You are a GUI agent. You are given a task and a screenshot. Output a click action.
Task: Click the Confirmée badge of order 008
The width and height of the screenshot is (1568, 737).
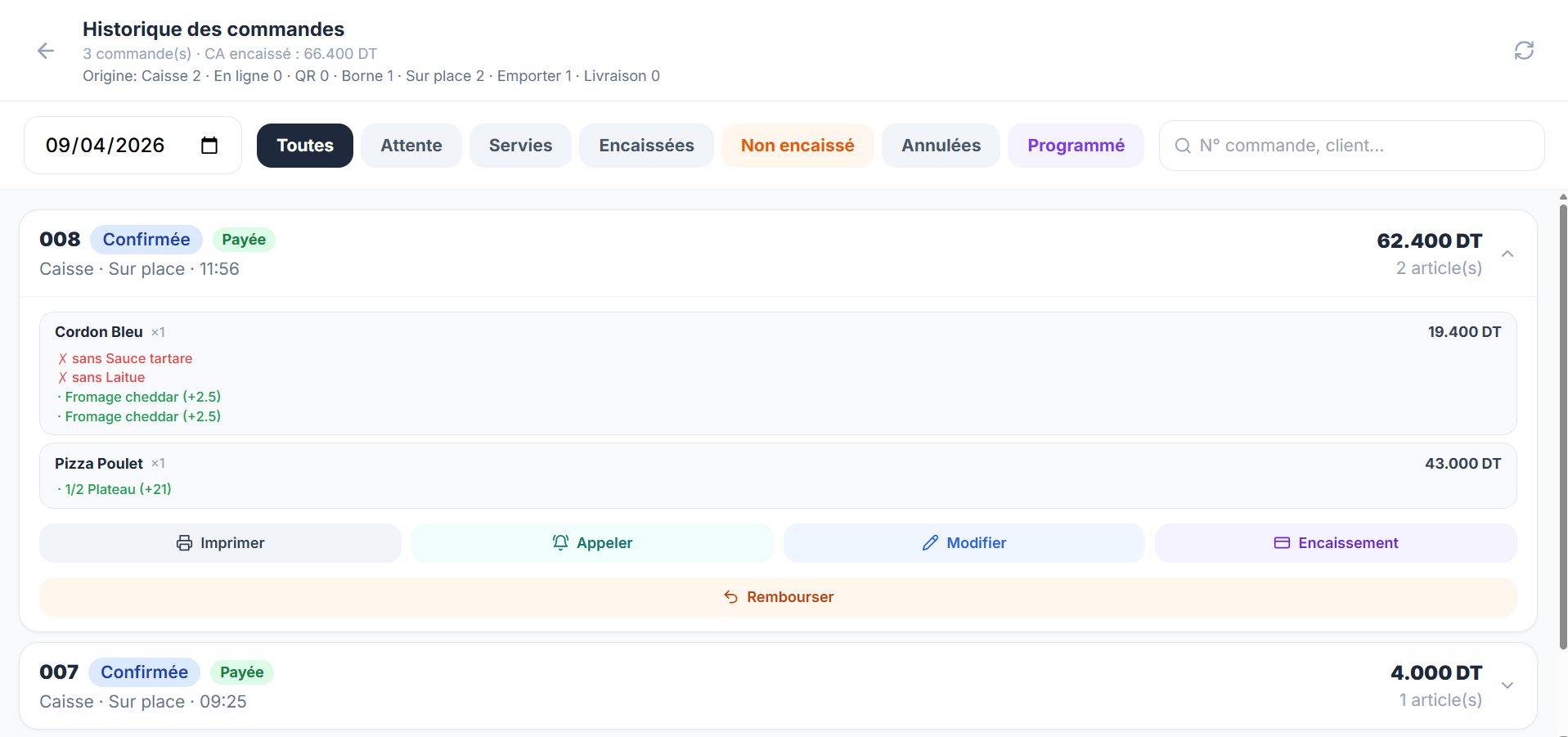146,240
